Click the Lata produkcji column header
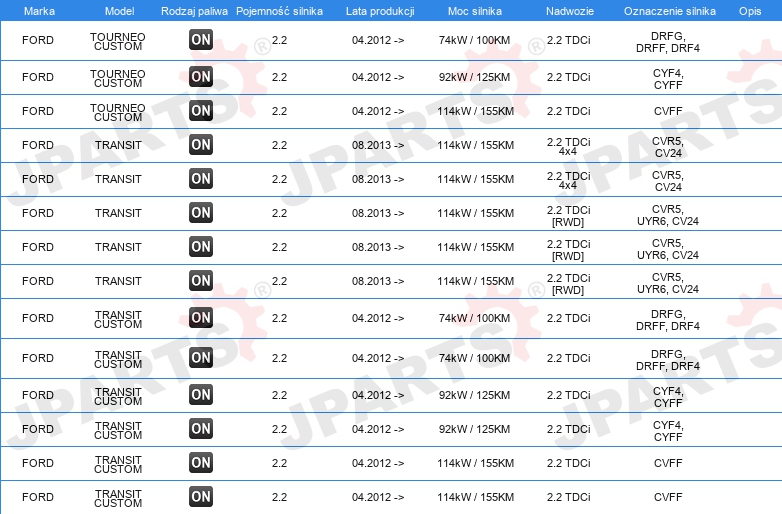Viewport: 782px width, 514px height. coord(380,11)
